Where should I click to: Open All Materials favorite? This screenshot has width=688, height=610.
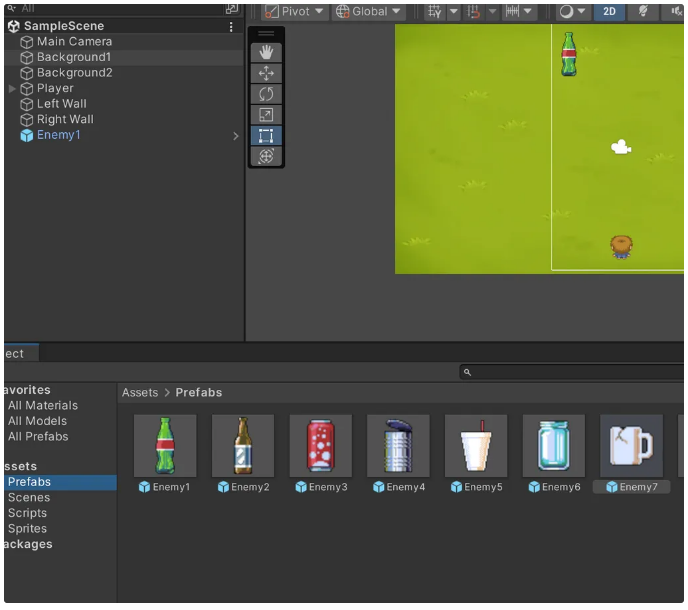pos(43,405)
